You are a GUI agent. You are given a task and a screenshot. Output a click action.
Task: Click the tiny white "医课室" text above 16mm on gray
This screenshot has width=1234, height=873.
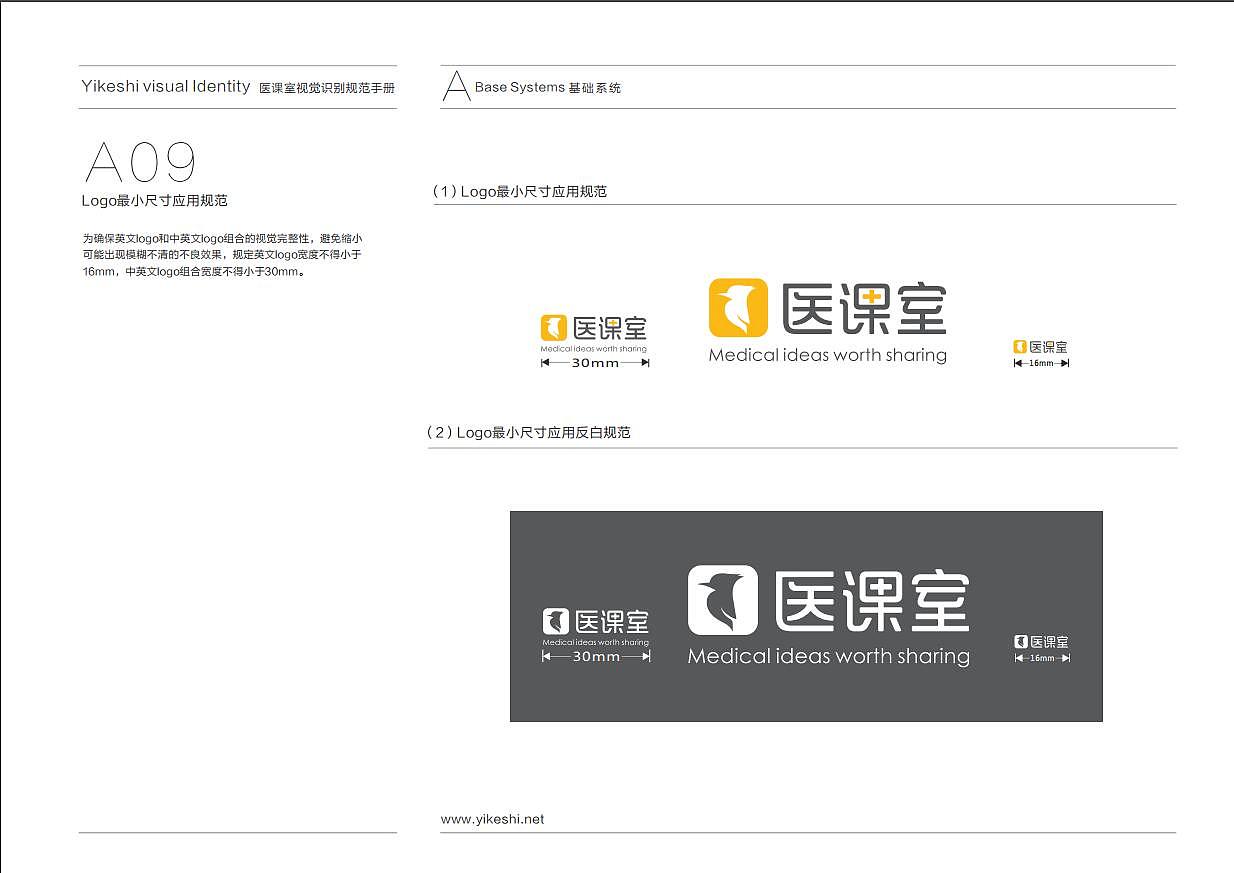[x=1050, y=642]
